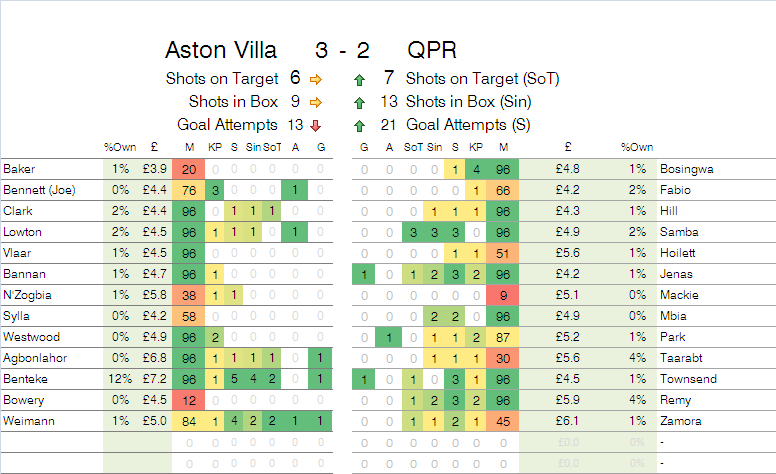Click green up arrow beside QPR Shots in Box
This screenshot has height=474, width=776.
[x=359, y=101]
